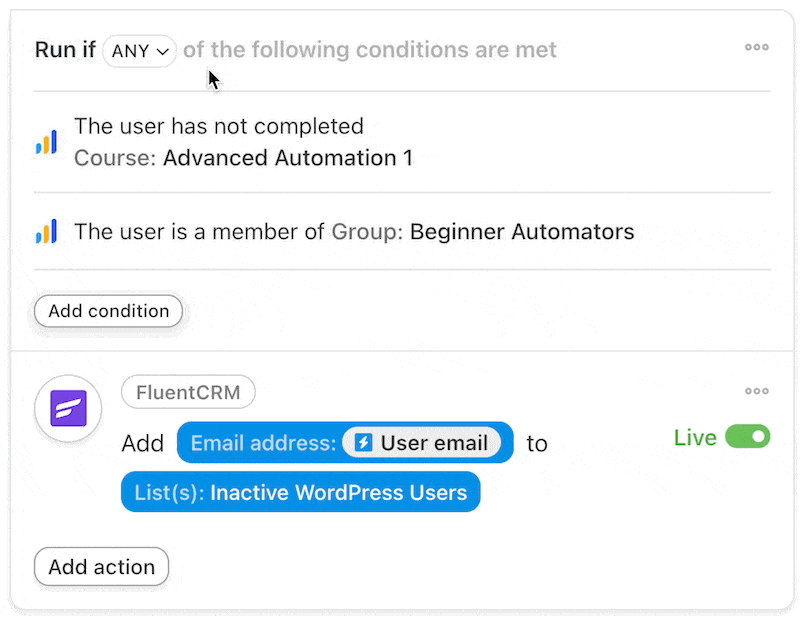
Task: Click the bar-chart icon beside the course condition
Action: 46,142
